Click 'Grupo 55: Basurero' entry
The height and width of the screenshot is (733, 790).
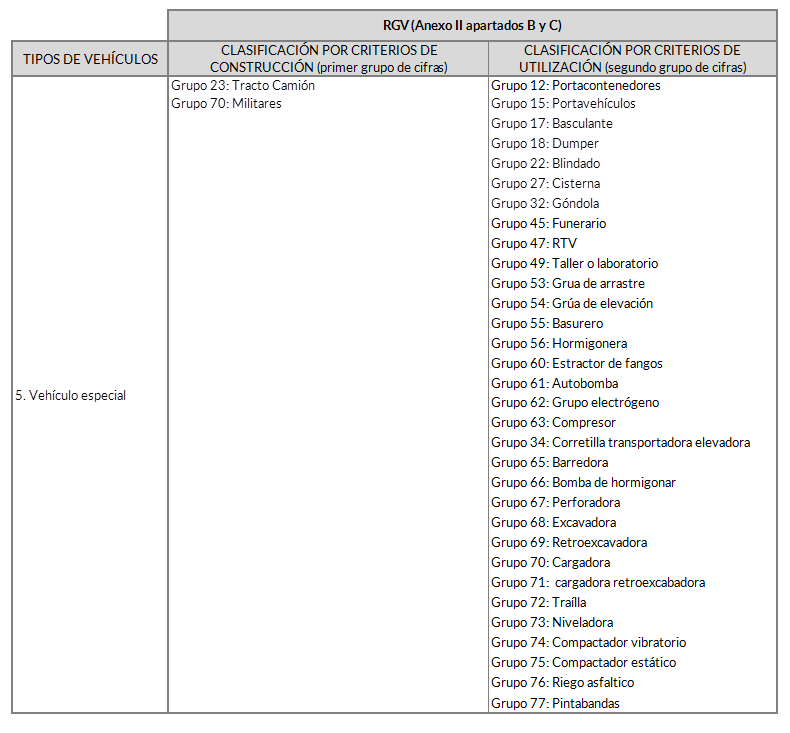547,324
